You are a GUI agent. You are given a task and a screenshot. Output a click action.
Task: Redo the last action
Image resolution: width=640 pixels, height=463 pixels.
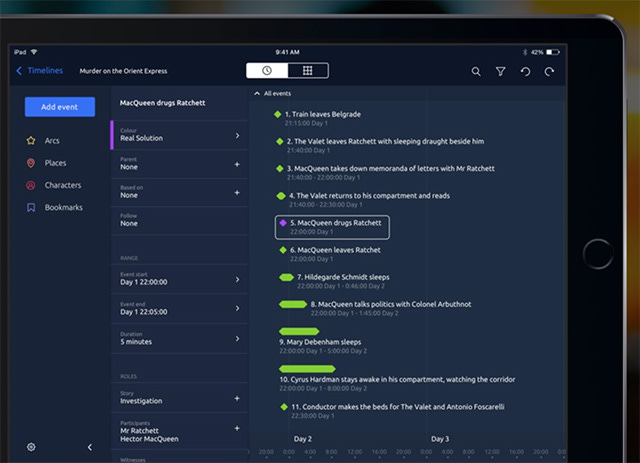(549, 71)
